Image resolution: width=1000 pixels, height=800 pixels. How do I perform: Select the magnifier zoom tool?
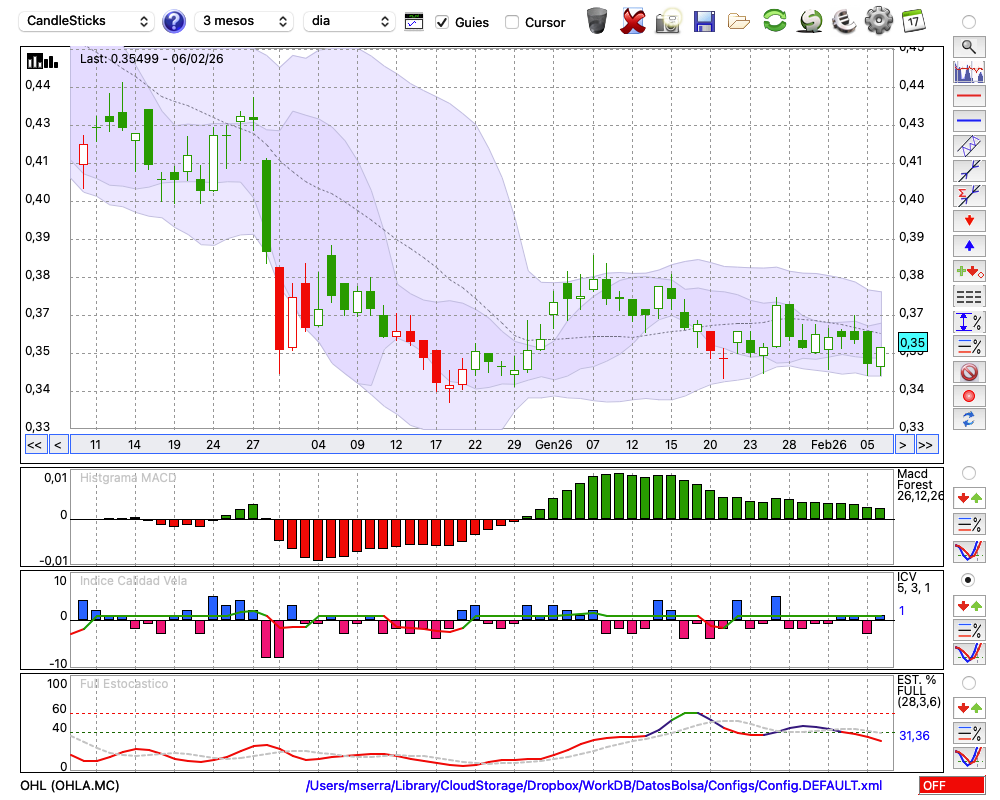tap(968, 46)
